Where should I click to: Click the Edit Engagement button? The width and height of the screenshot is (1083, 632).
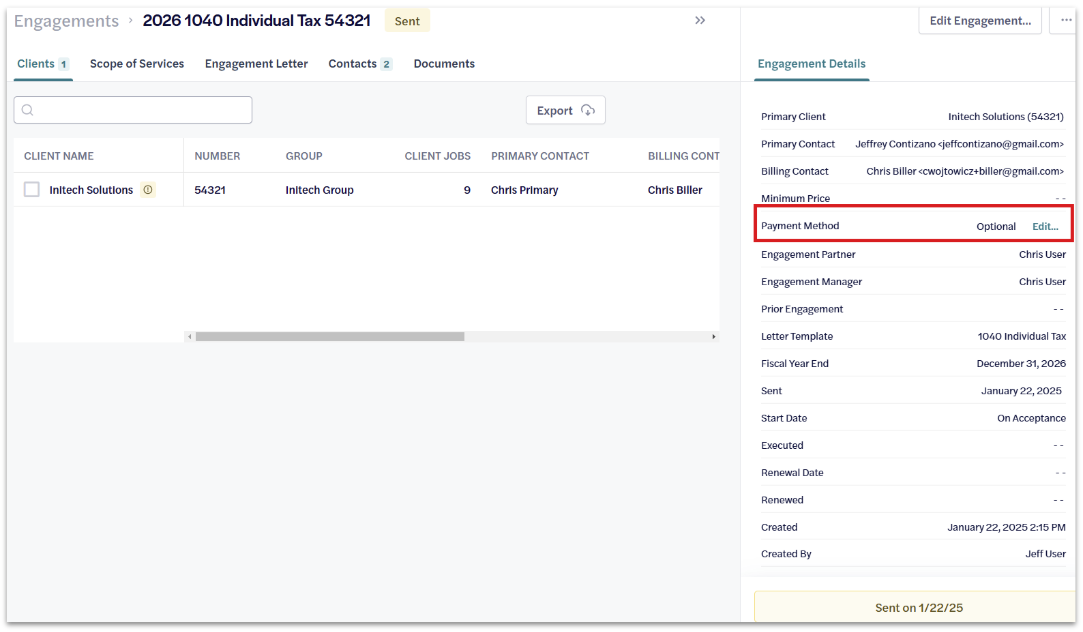980,21
